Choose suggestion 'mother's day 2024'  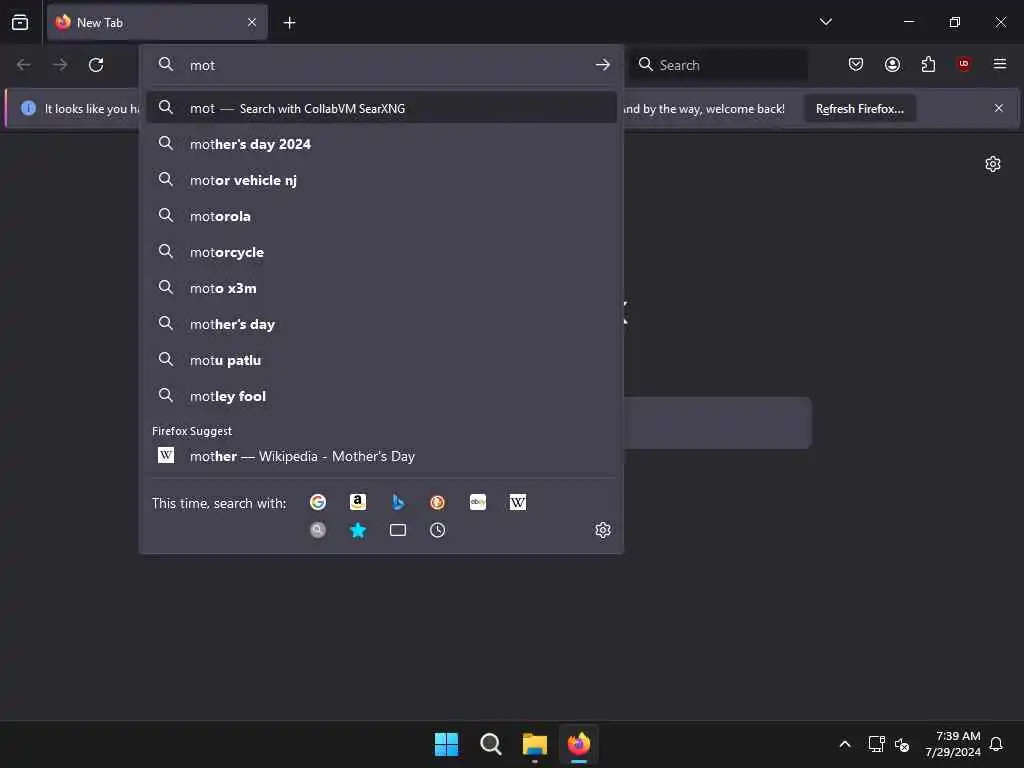pos(381,144)
